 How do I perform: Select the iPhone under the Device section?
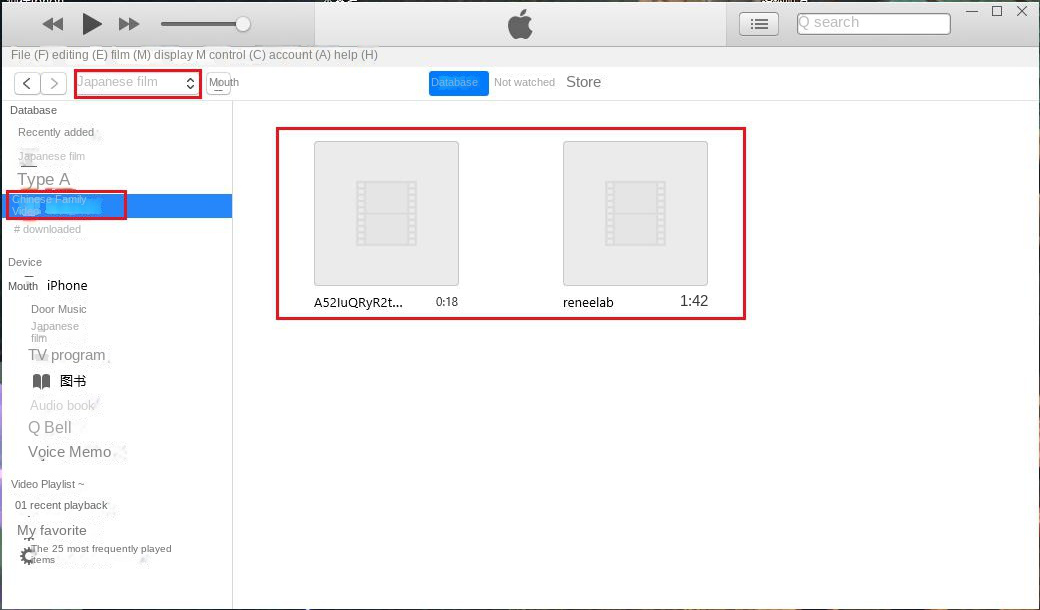66,285
